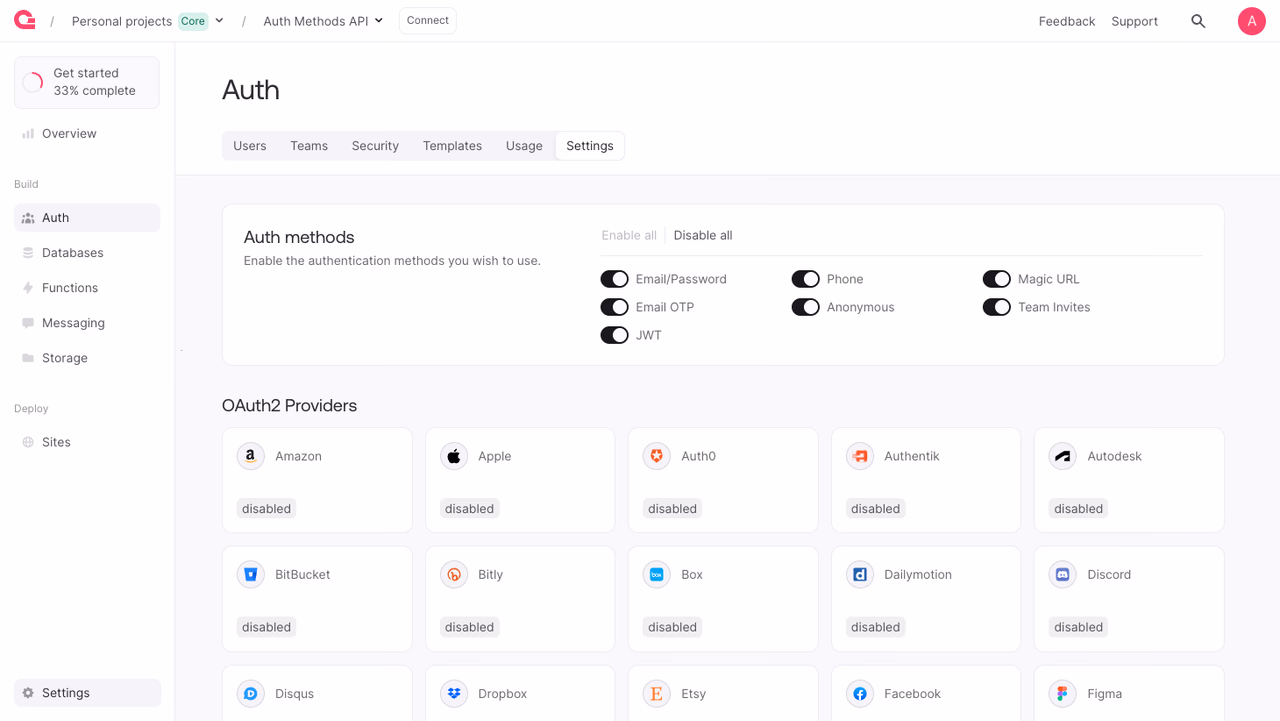Click the Dropbox provider icon

click(x=454, y=694)
